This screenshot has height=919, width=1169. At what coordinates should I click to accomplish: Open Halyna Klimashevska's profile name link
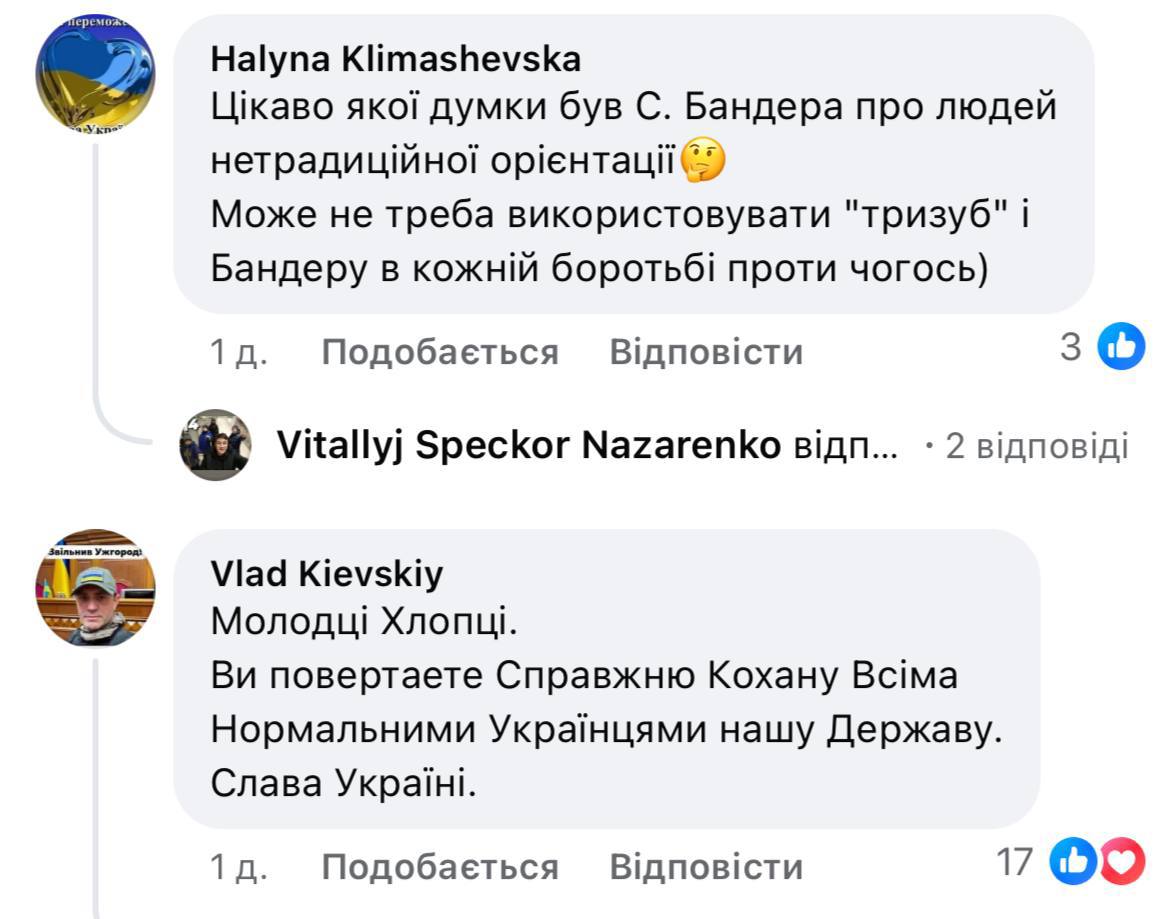pyautogui.click(x=396, y=60)
